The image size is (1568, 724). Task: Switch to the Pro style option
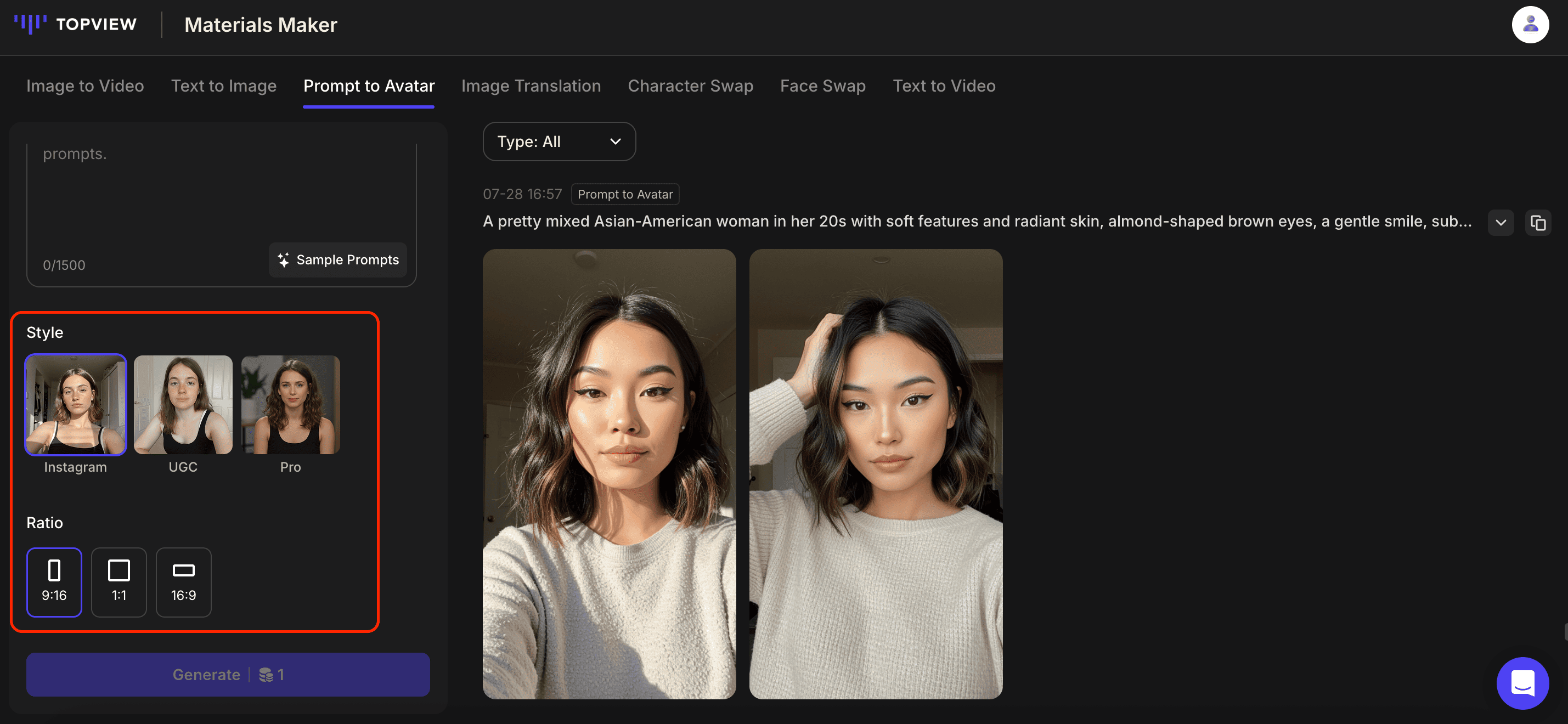pyautogui.click(x=290, y=405)
